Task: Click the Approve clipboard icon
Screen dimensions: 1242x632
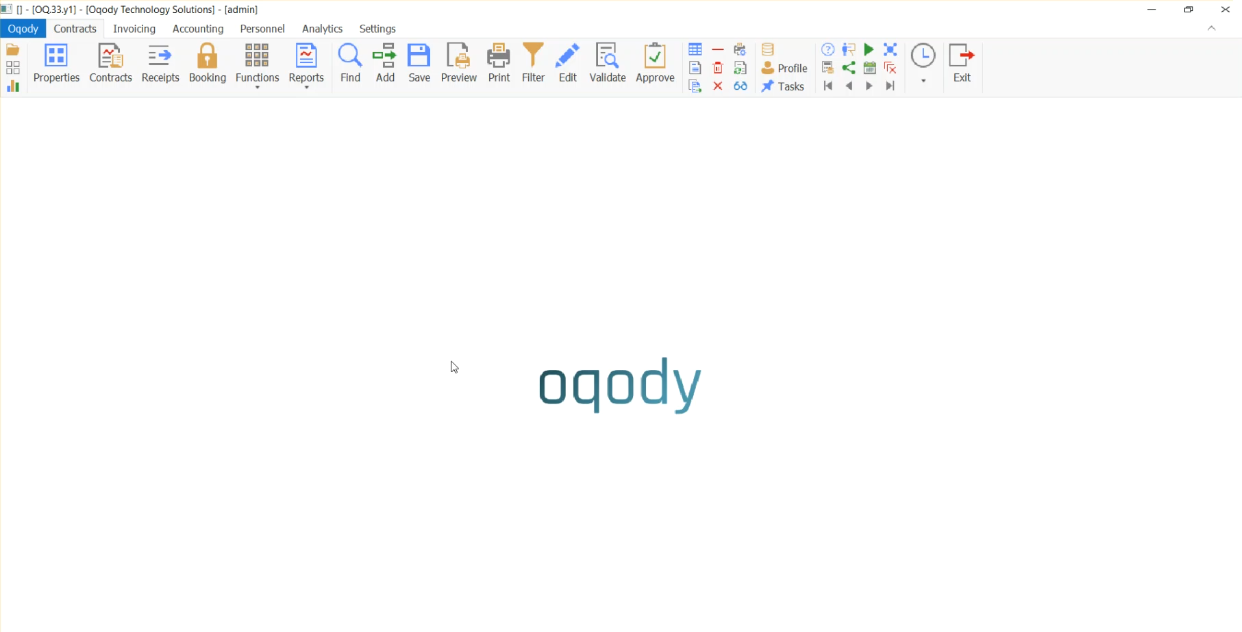Action: point(655,64)
